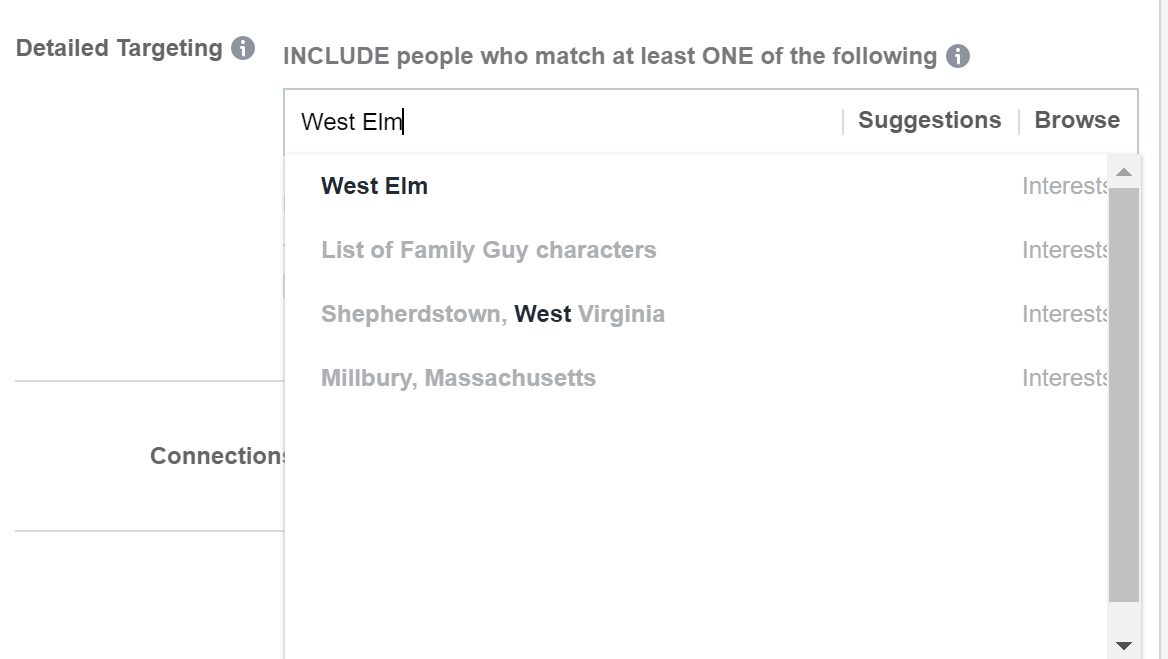Screen dimensions: 1168x659
Task: Click the Interests tag beside Family Guy characters
Action: click(1065, 250)
